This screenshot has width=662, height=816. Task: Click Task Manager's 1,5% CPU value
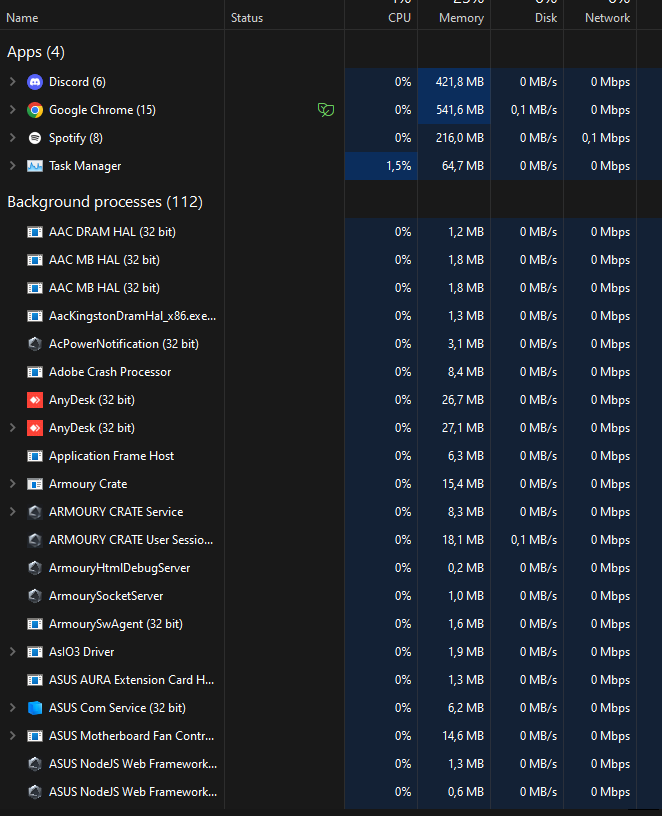[399, 166]
